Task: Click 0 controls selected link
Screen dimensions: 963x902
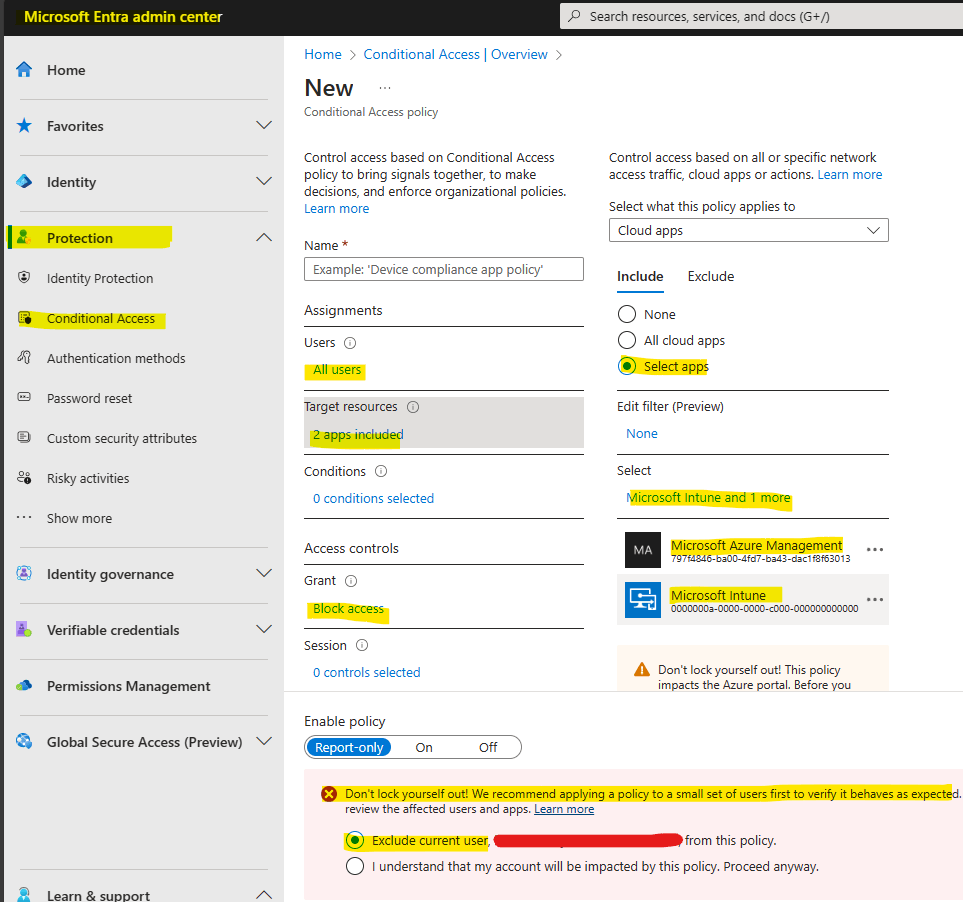Action: point(367,672)
